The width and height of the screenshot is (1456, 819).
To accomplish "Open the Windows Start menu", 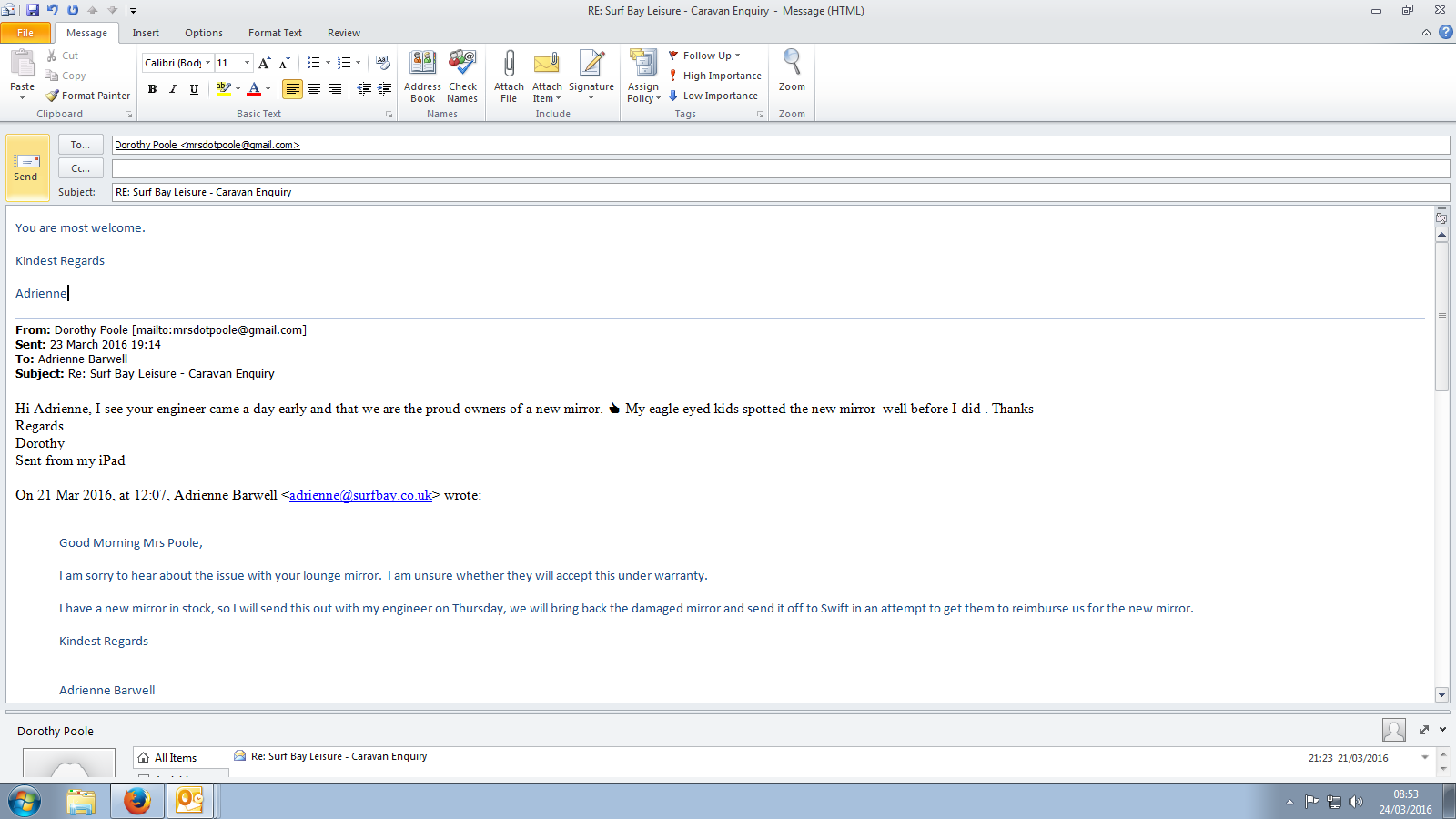I will (25, 802).
